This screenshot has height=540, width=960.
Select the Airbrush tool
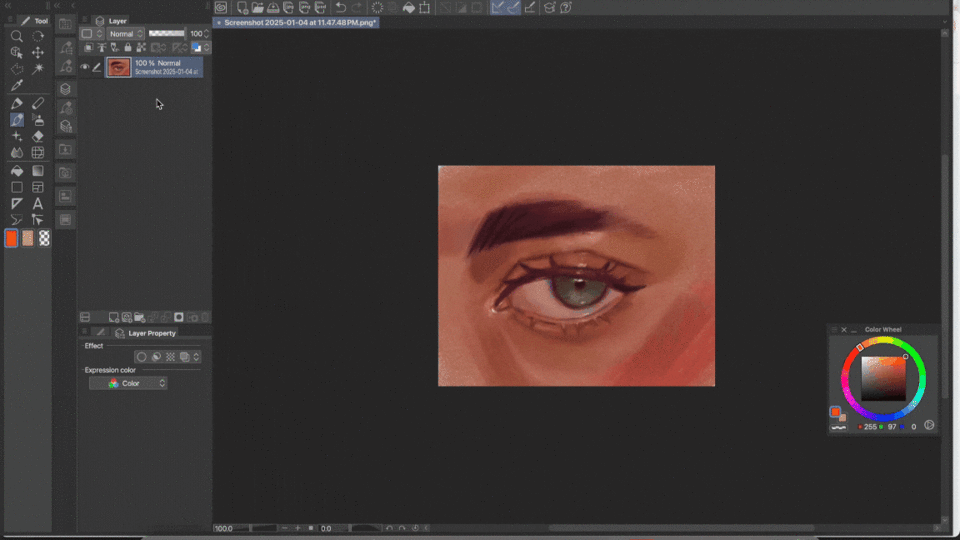point(38,120)
